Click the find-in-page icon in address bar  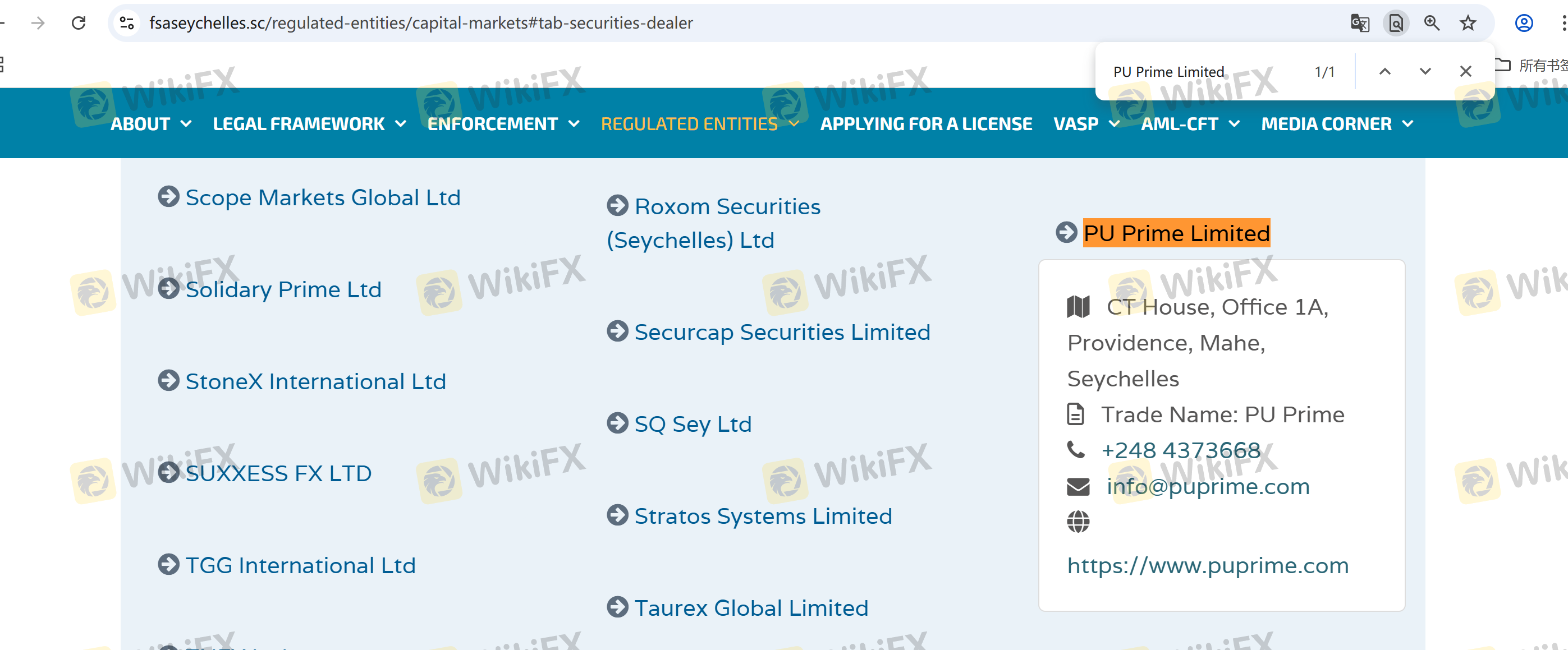pos(1396,23)
